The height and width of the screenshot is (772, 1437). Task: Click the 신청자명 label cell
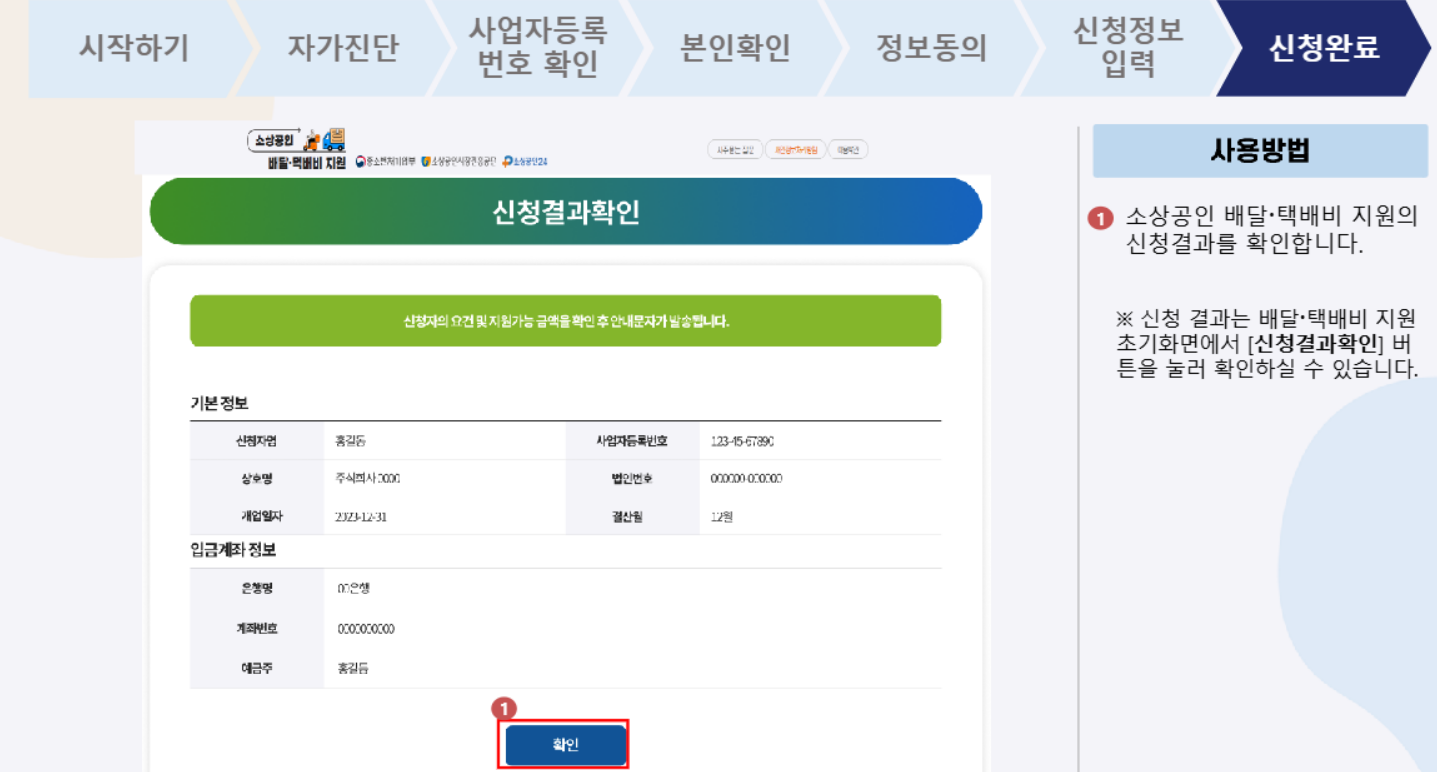[x=256, y=441]
